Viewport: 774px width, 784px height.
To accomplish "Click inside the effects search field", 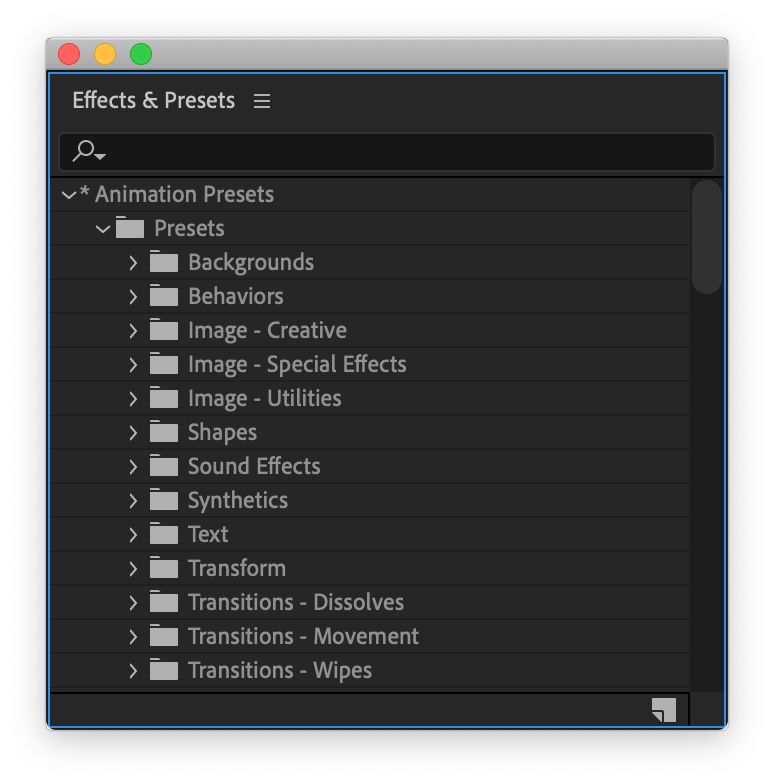I will (x=400, y=152).
